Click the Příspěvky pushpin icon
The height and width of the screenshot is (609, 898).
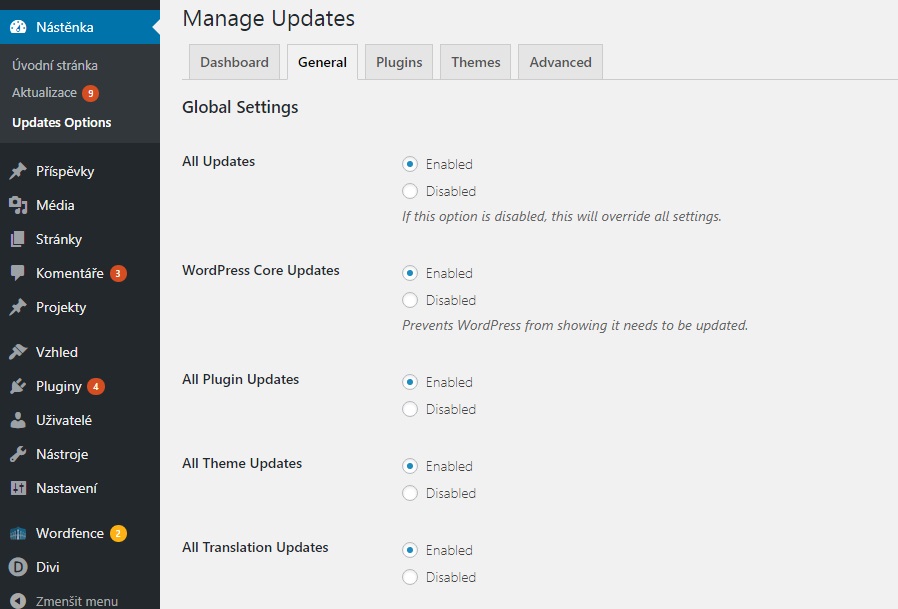pos(18,171)
